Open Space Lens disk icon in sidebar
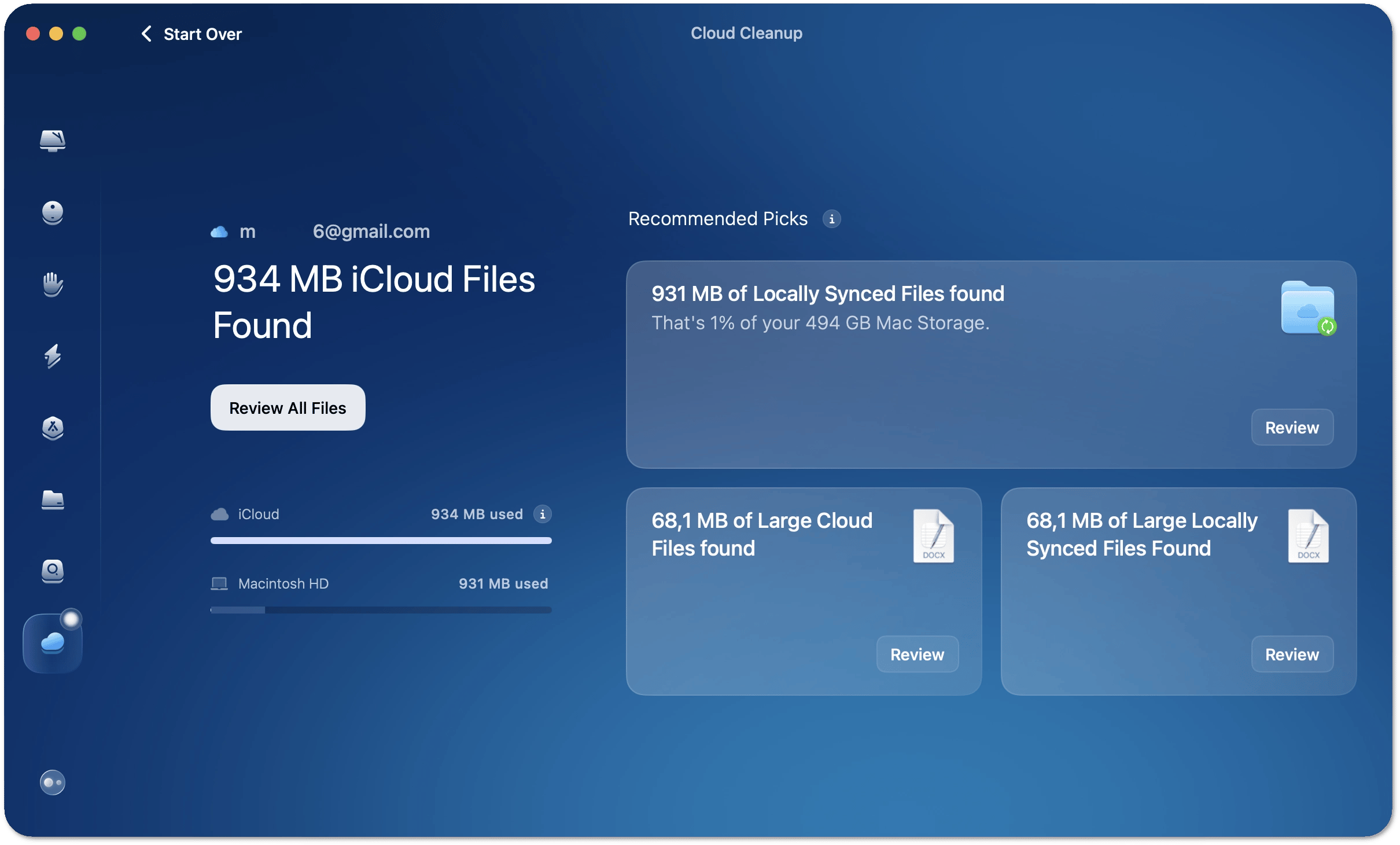This screenshot has width=1400, height=845. (x=53, y=571)
